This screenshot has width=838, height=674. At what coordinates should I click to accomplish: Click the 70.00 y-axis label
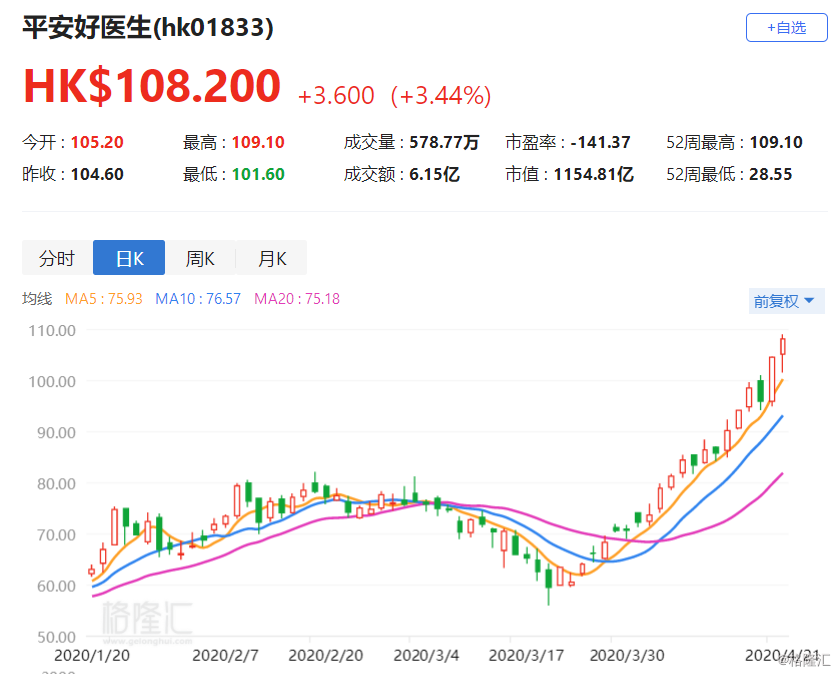[x=56, y=534]
